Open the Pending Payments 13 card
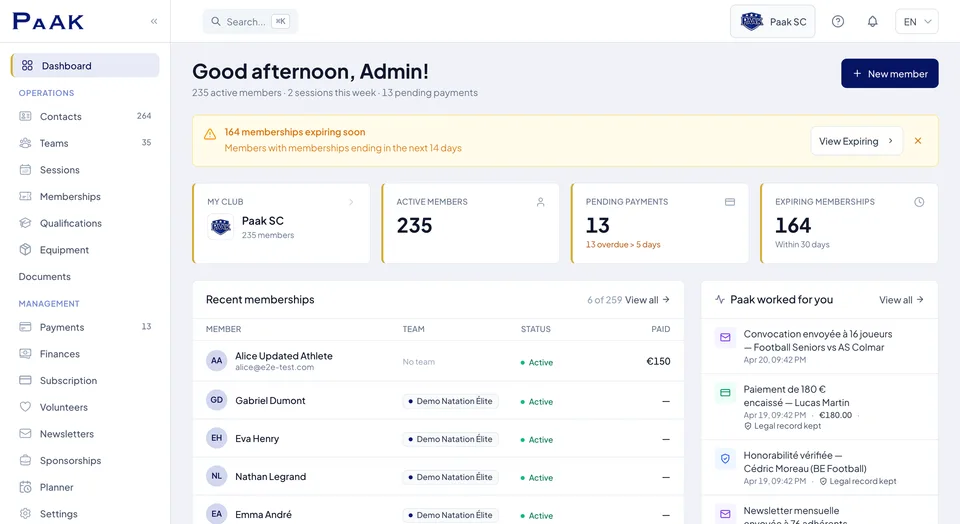 (x=659, y=223)
